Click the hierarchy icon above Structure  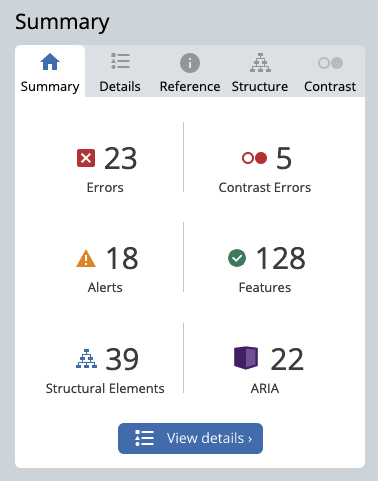tap(260, 62)
